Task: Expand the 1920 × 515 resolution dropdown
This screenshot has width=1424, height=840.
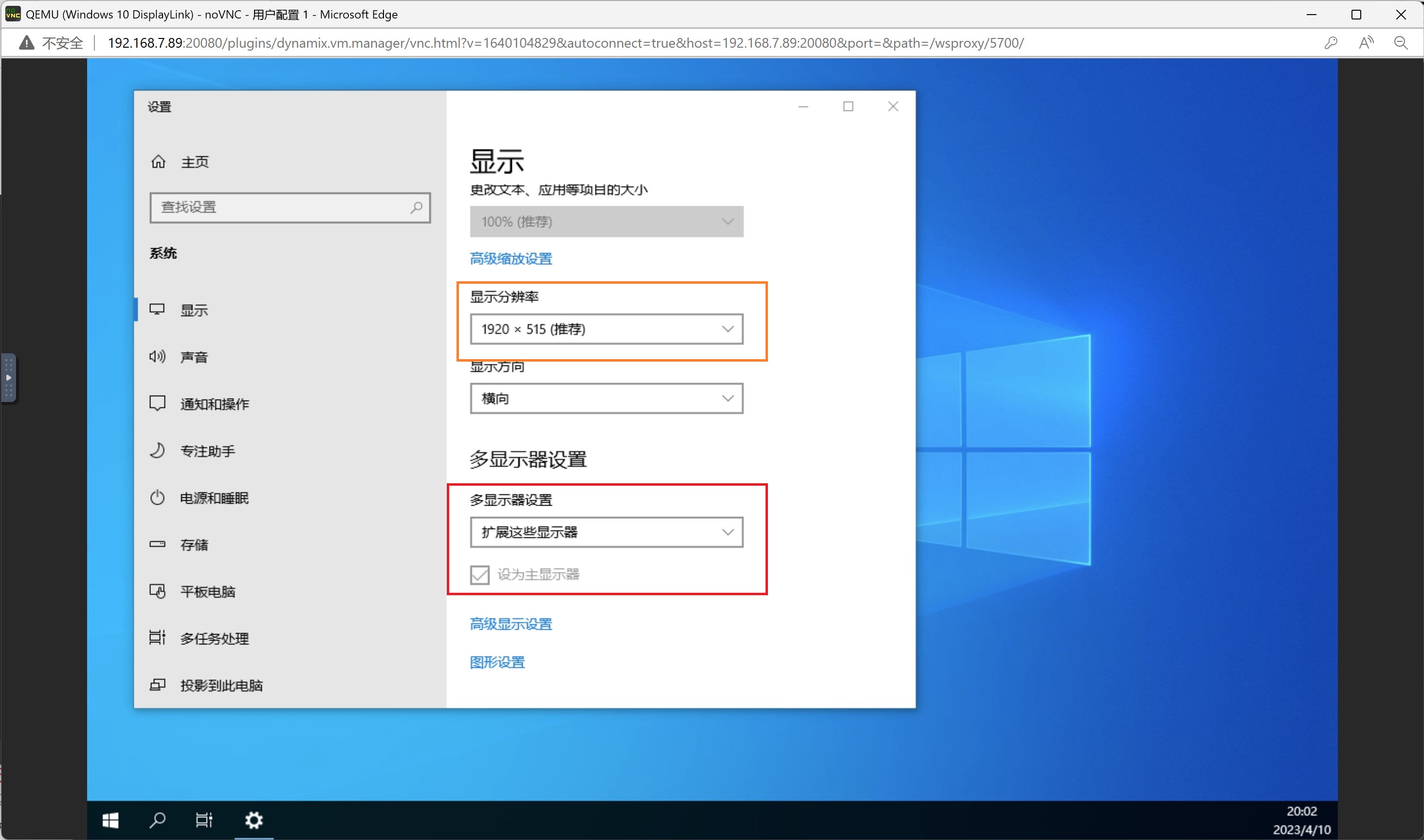Action: pos(606,329)
